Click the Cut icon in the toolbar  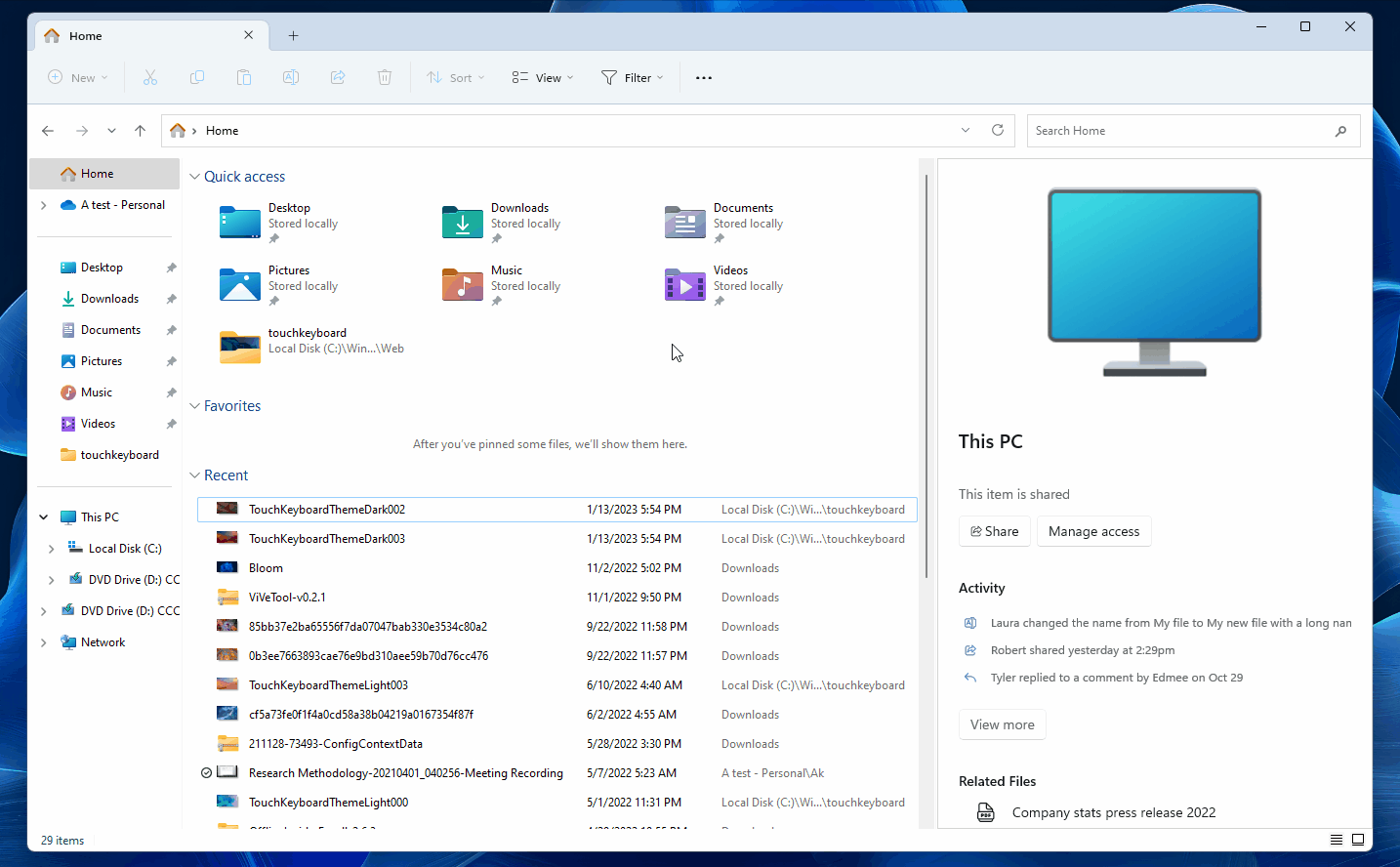click(x=150, y=77)
